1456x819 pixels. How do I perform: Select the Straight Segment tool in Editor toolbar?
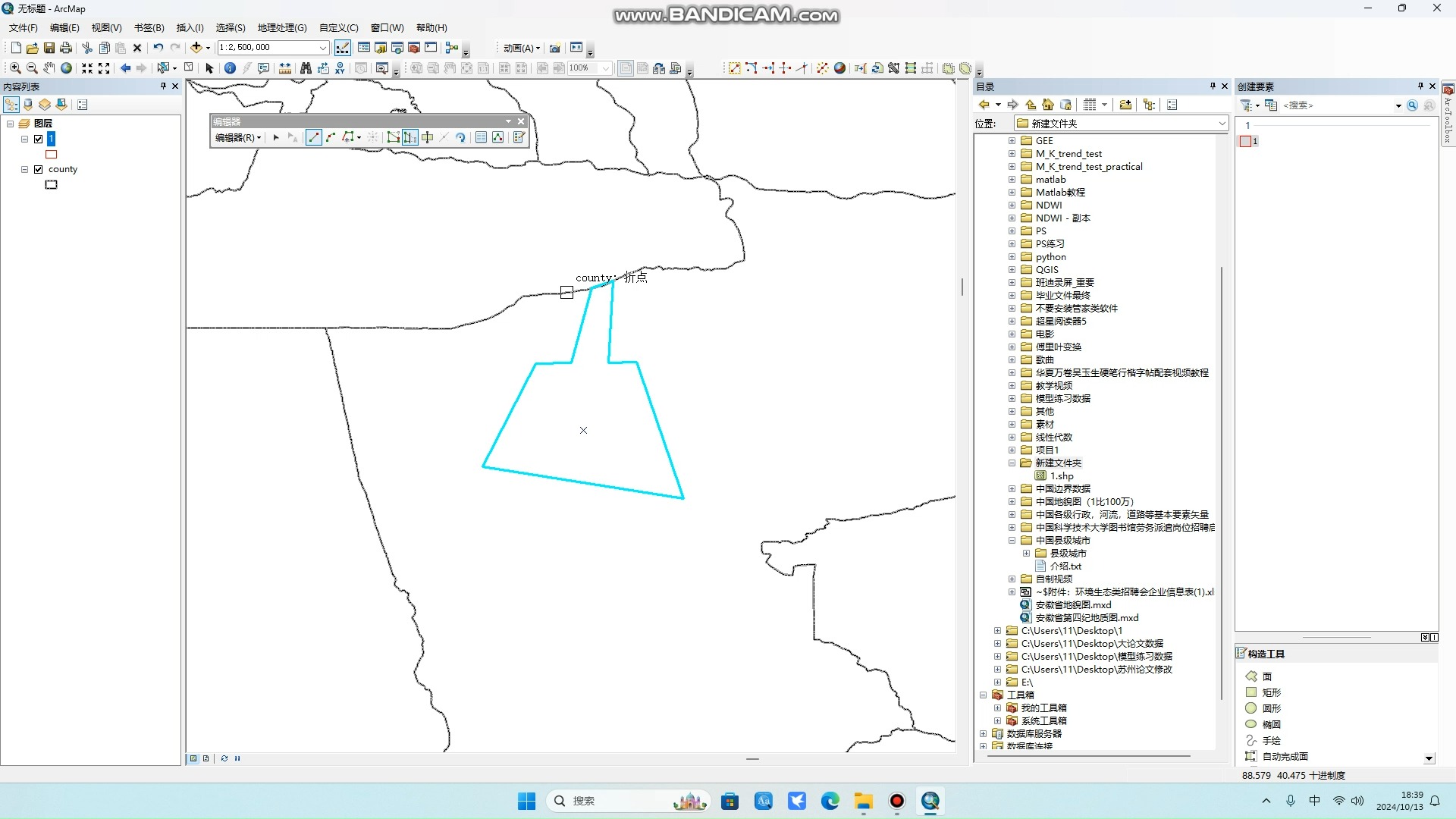pyautogui.click(x=314, y=137)
